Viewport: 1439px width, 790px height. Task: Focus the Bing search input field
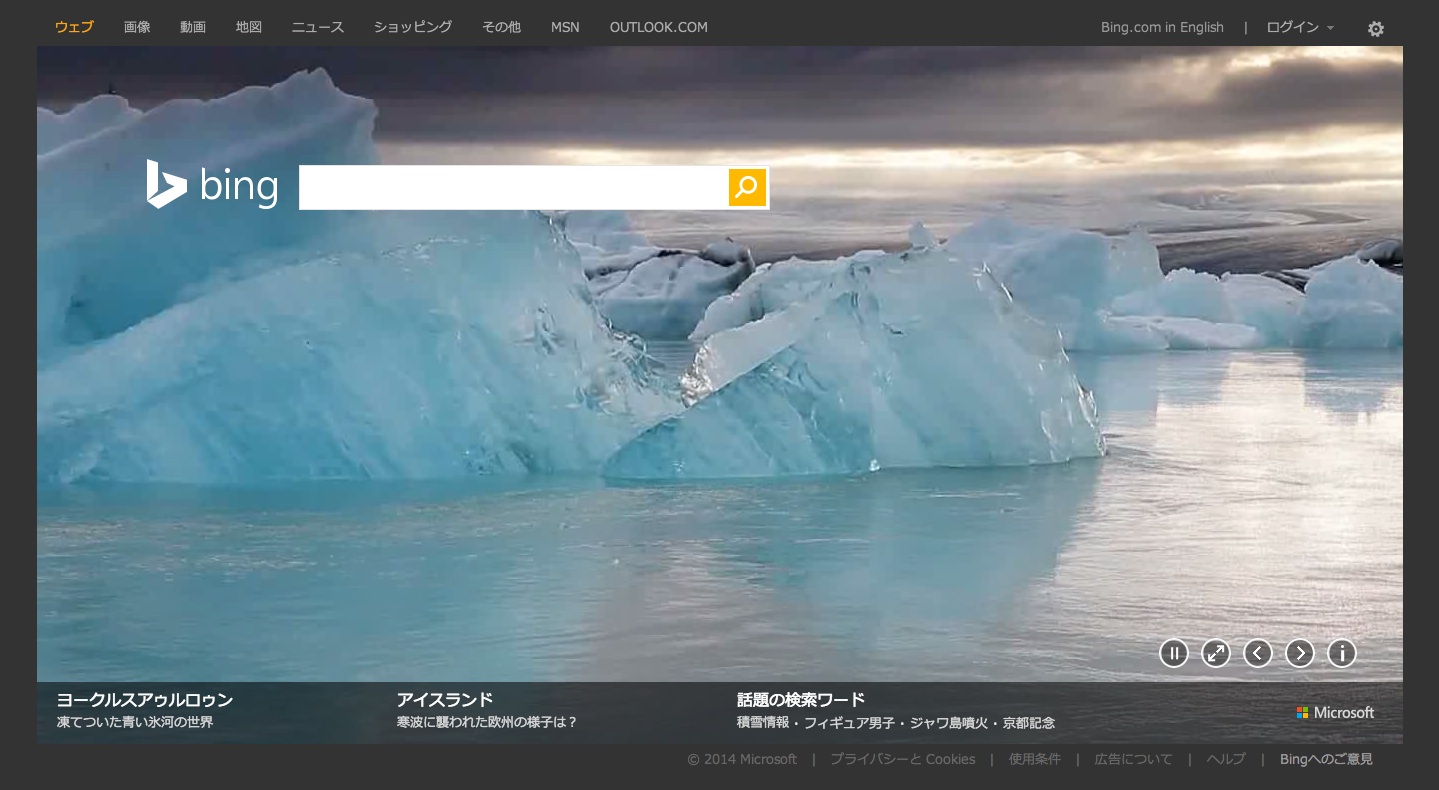pyautogui.click(x=512, y=187)
